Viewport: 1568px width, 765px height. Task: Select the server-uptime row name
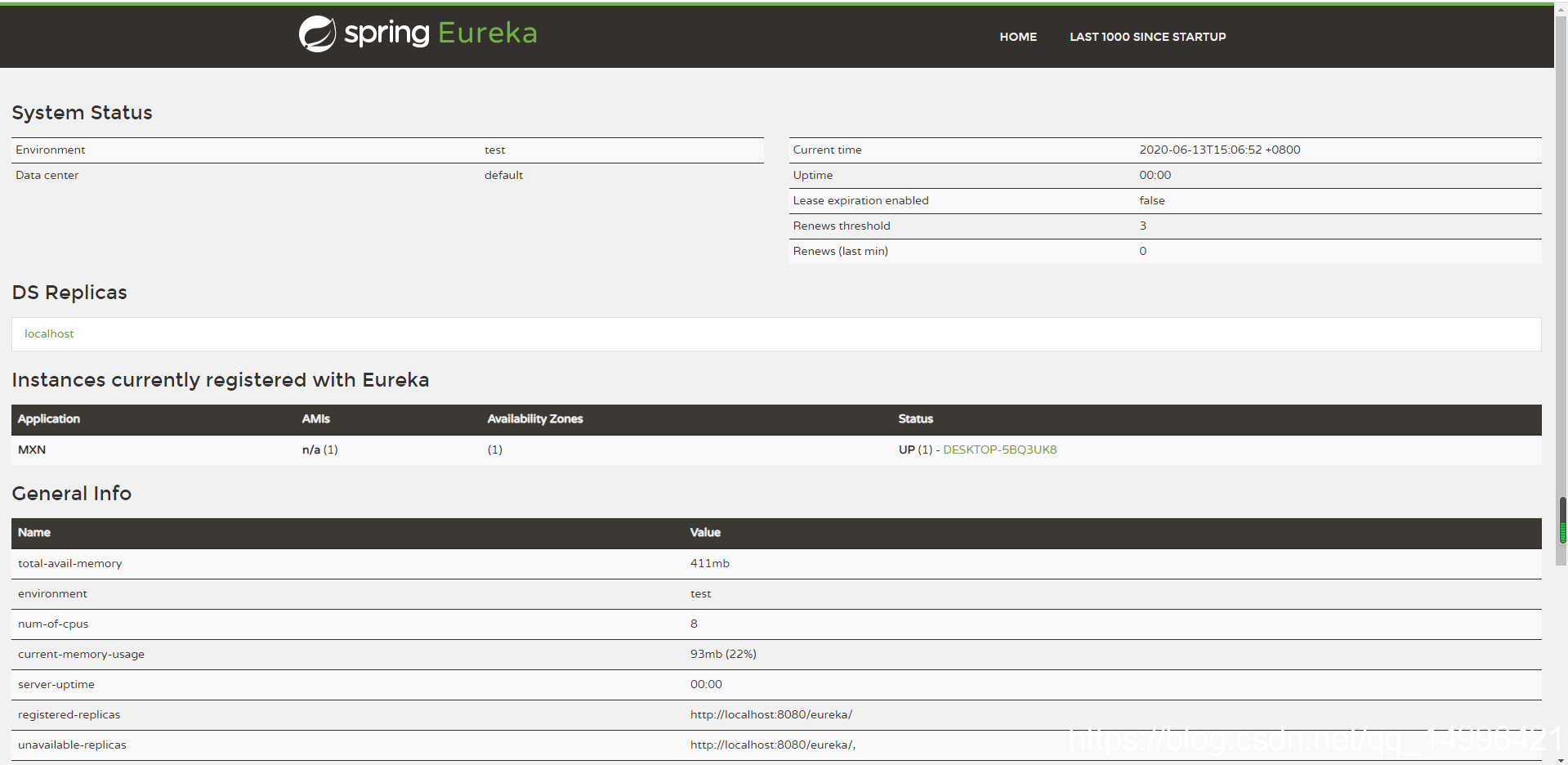tap(56, 684)
